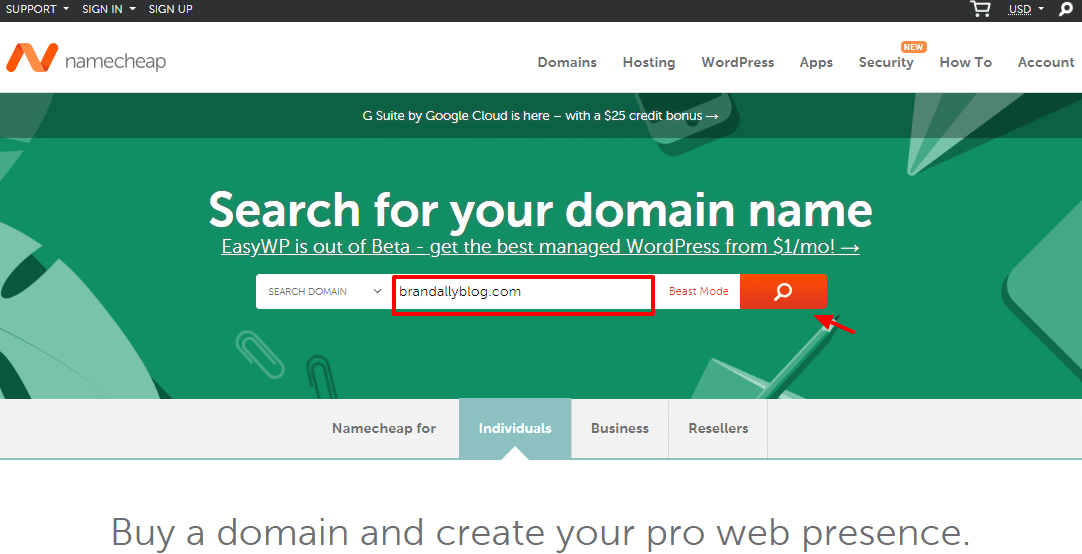1082x554 pixels.
Task: Click the top-bar search magnifier icon
Action: (1066, 9)
